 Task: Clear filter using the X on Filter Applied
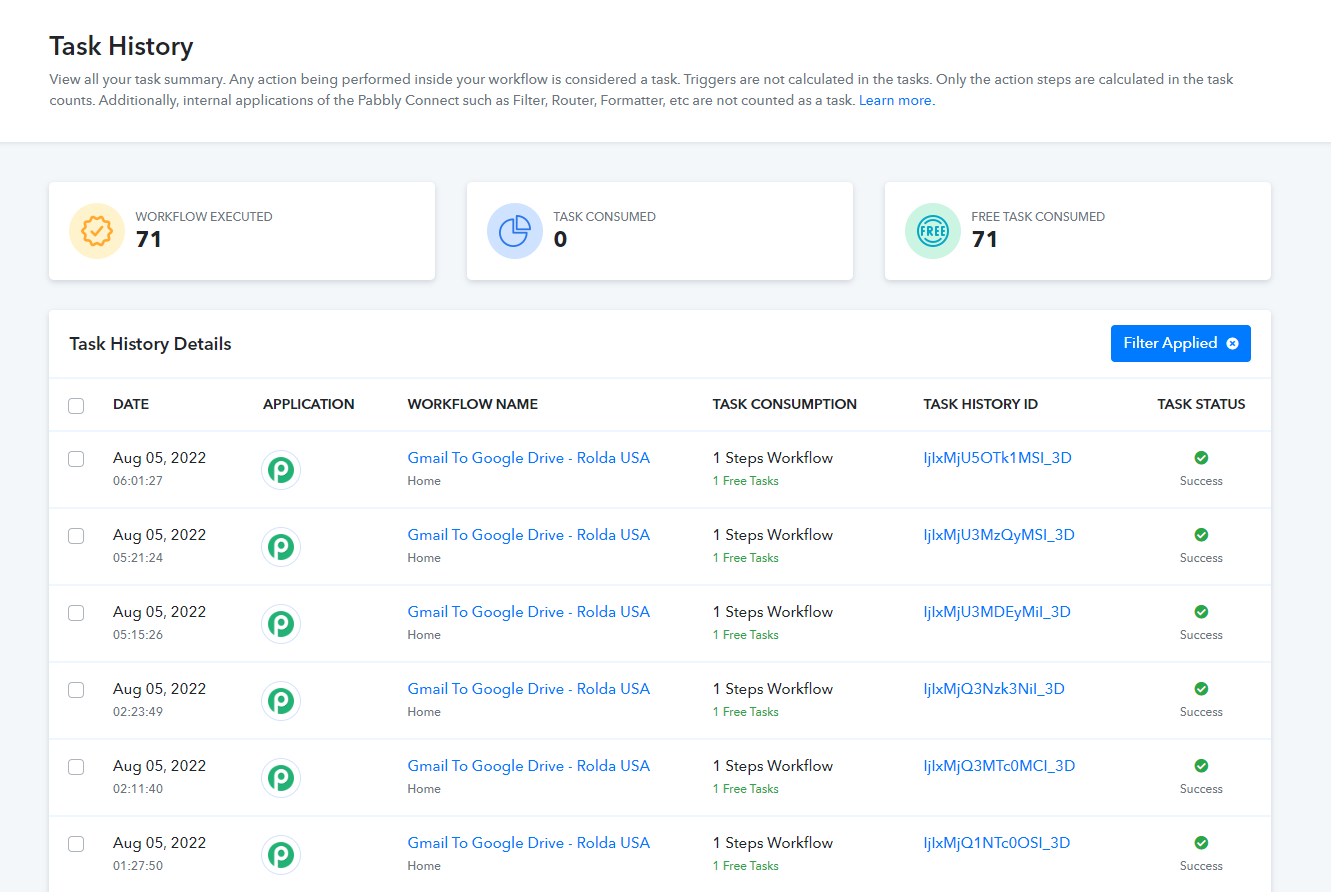[x=1232, y=344]
